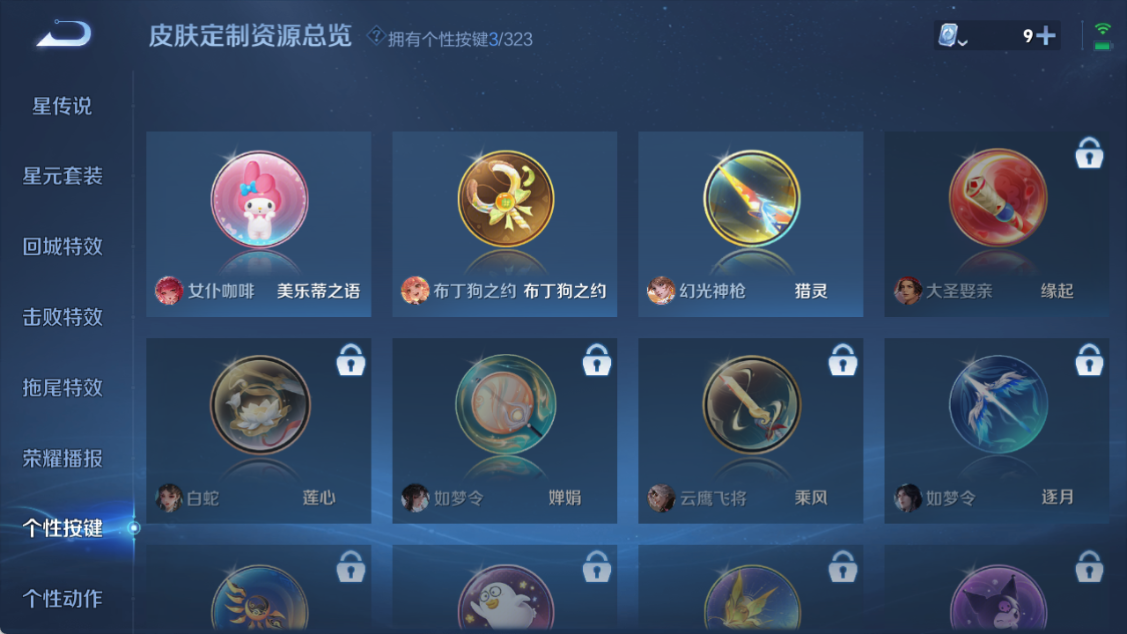Open the 个性动作 tab

point(63,598)
